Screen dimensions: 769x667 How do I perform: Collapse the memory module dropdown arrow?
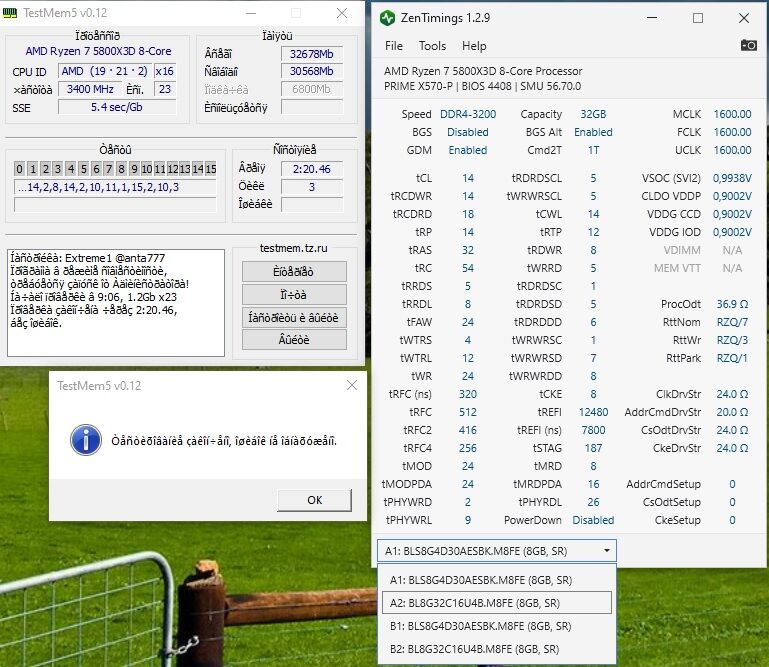pos(607,551)
